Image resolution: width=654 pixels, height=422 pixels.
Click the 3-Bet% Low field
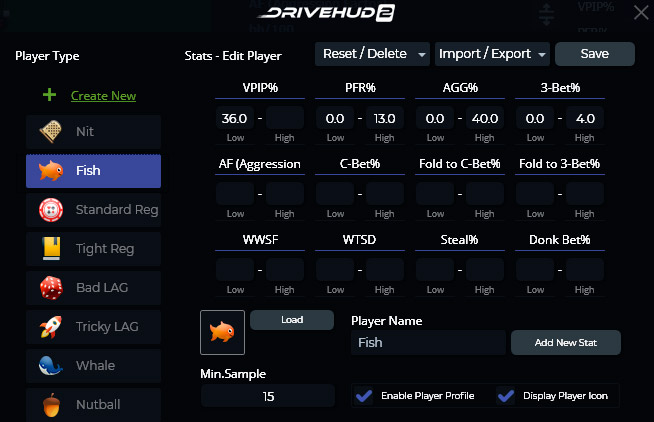(x=535, y=118)
